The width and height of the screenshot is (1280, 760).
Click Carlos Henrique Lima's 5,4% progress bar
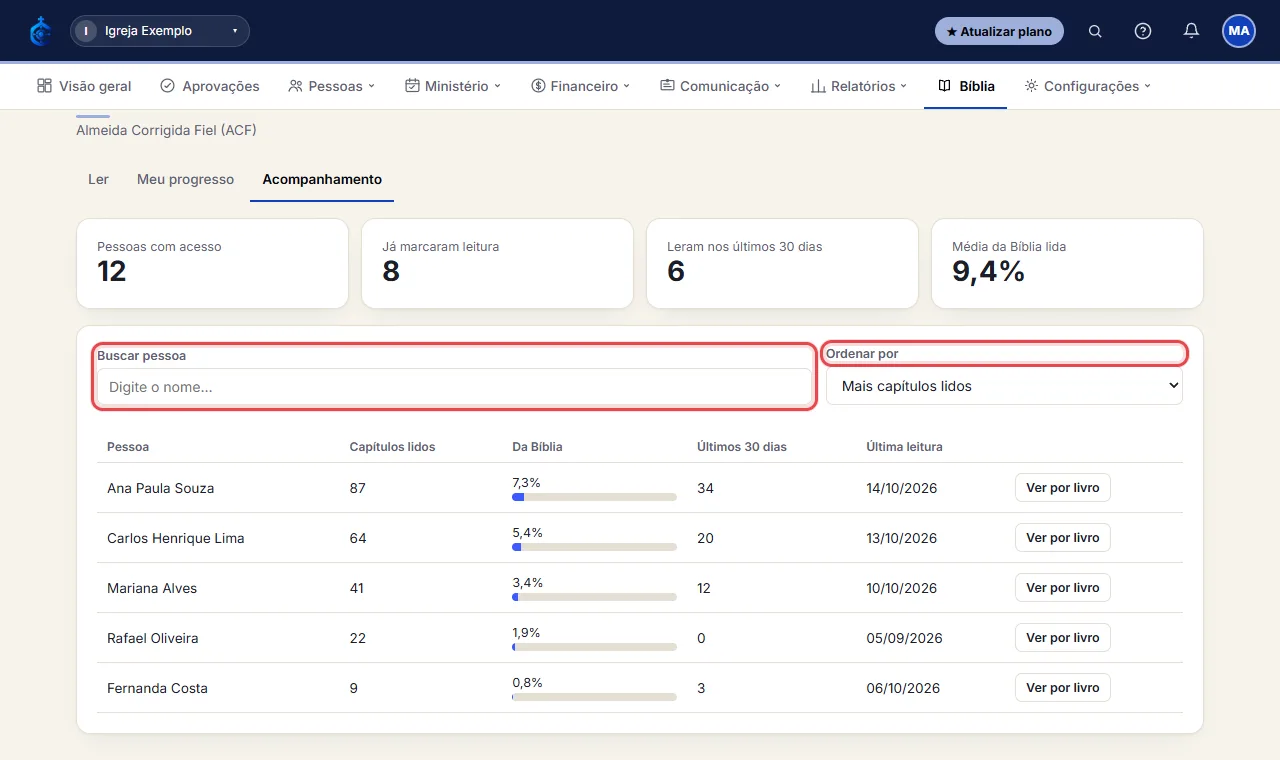click(x=594, y=547)
